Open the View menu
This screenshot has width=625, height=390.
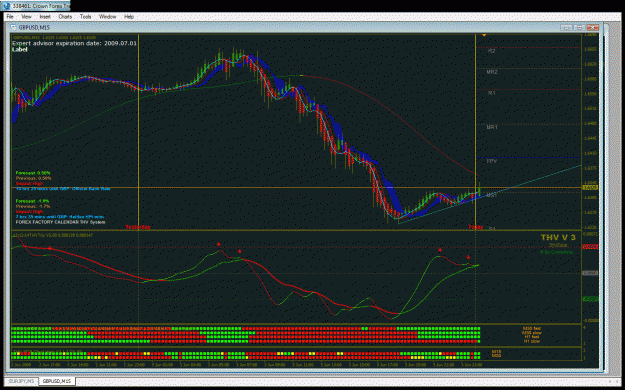click(26, 17)
